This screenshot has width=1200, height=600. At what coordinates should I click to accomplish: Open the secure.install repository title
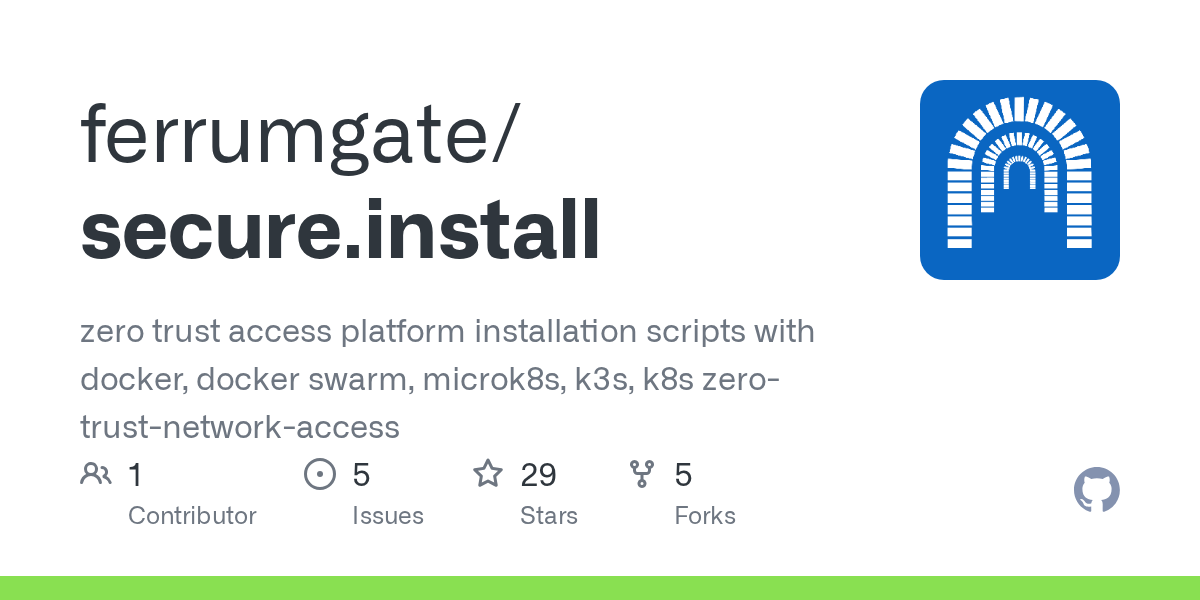[341, 229]
